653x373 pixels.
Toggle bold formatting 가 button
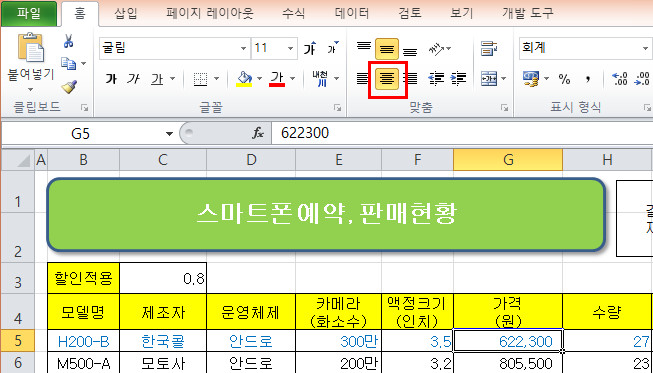pos(111,79)
